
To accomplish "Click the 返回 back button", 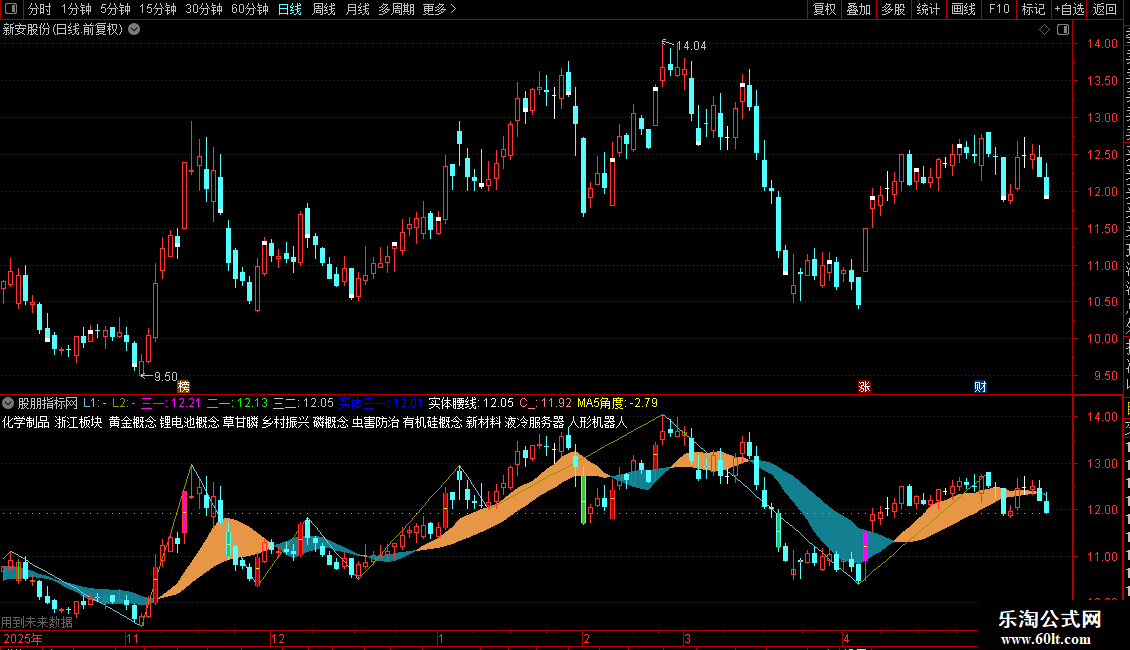I will pyautogui.click(x=1105, y=9).
